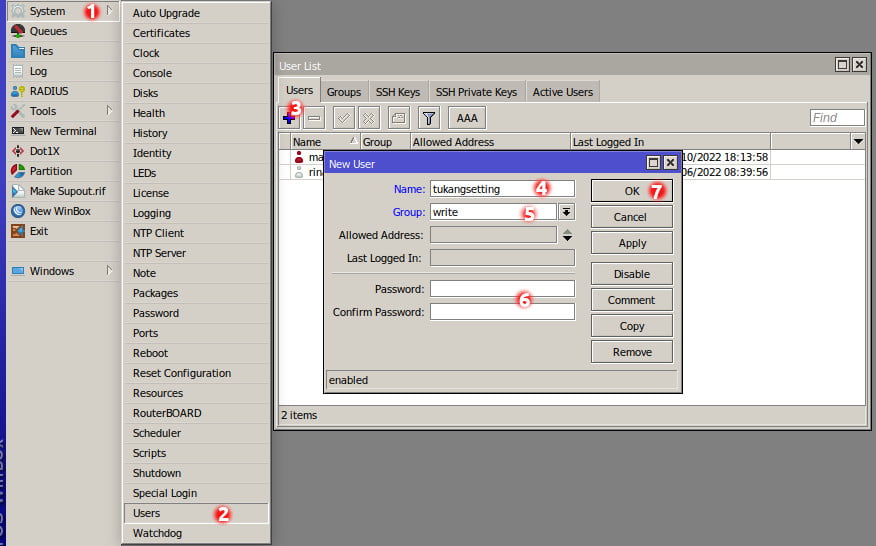Click the Password input field
This screenshot has height=546, width=876.
(x=502, y=289)
